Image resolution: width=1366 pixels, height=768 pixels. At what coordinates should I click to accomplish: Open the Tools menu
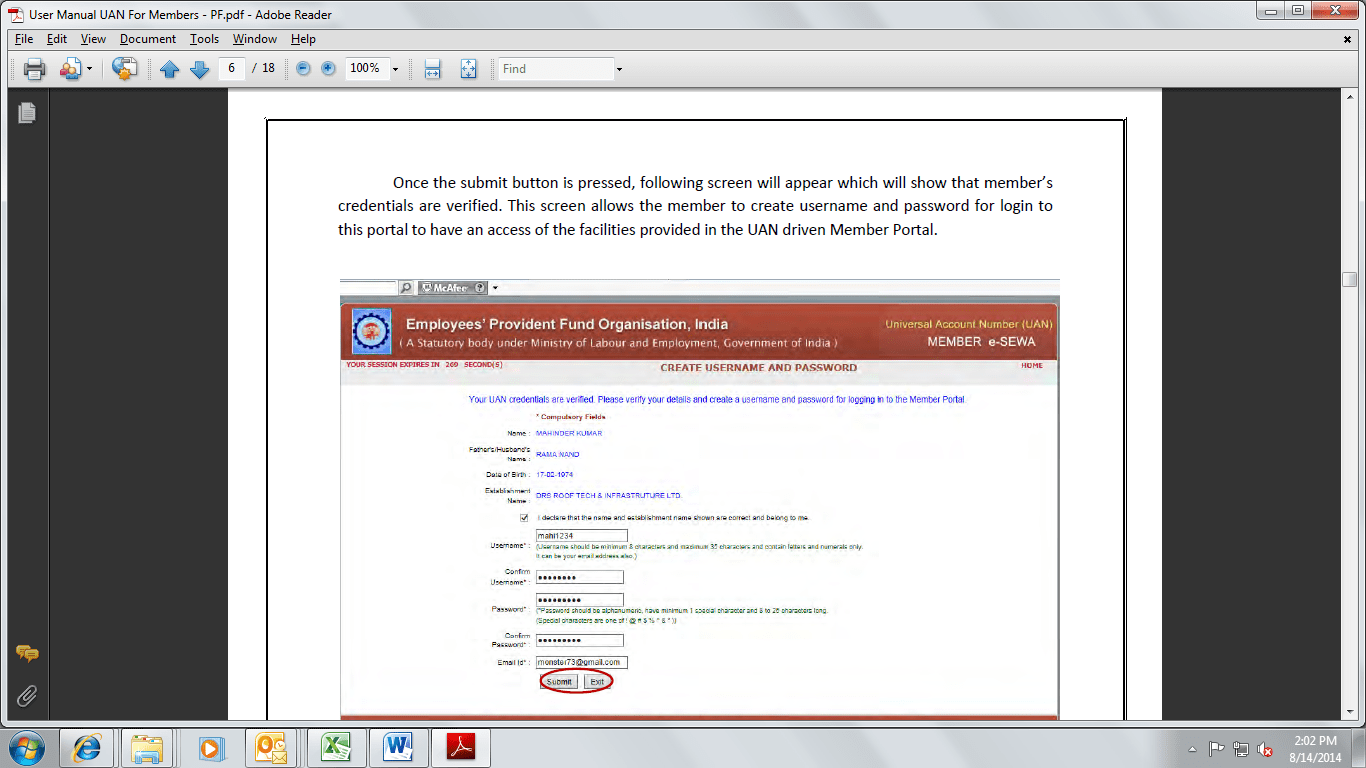pyautogui.click(x=204, y=39)
